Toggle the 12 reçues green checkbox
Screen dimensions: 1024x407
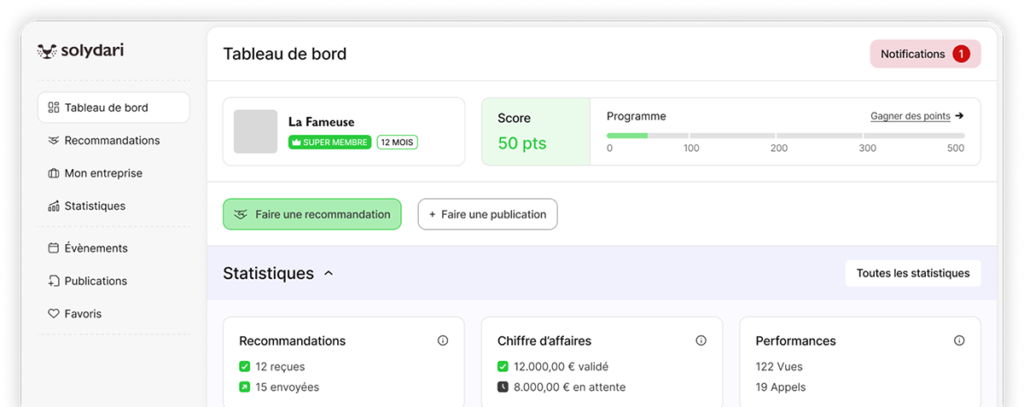pyautogui.click(x=245, y=367)
